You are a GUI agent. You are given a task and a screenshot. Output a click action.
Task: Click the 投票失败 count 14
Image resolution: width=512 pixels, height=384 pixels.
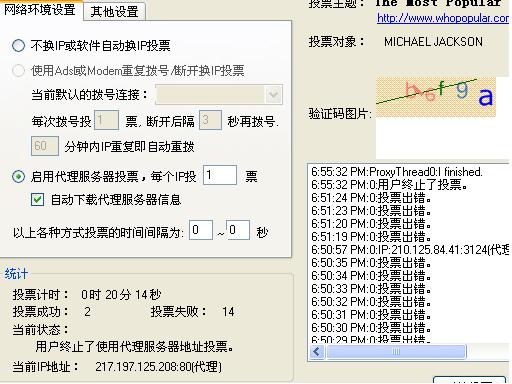(228, 312)
